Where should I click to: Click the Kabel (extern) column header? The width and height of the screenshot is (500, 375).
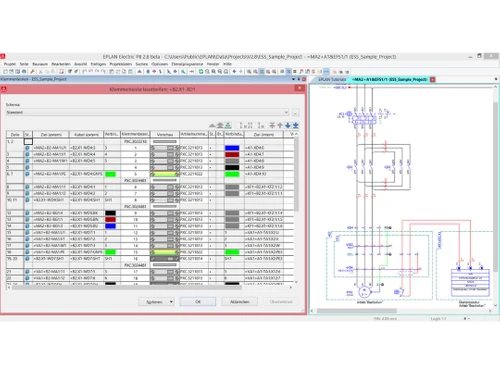(x=86, y=134)
